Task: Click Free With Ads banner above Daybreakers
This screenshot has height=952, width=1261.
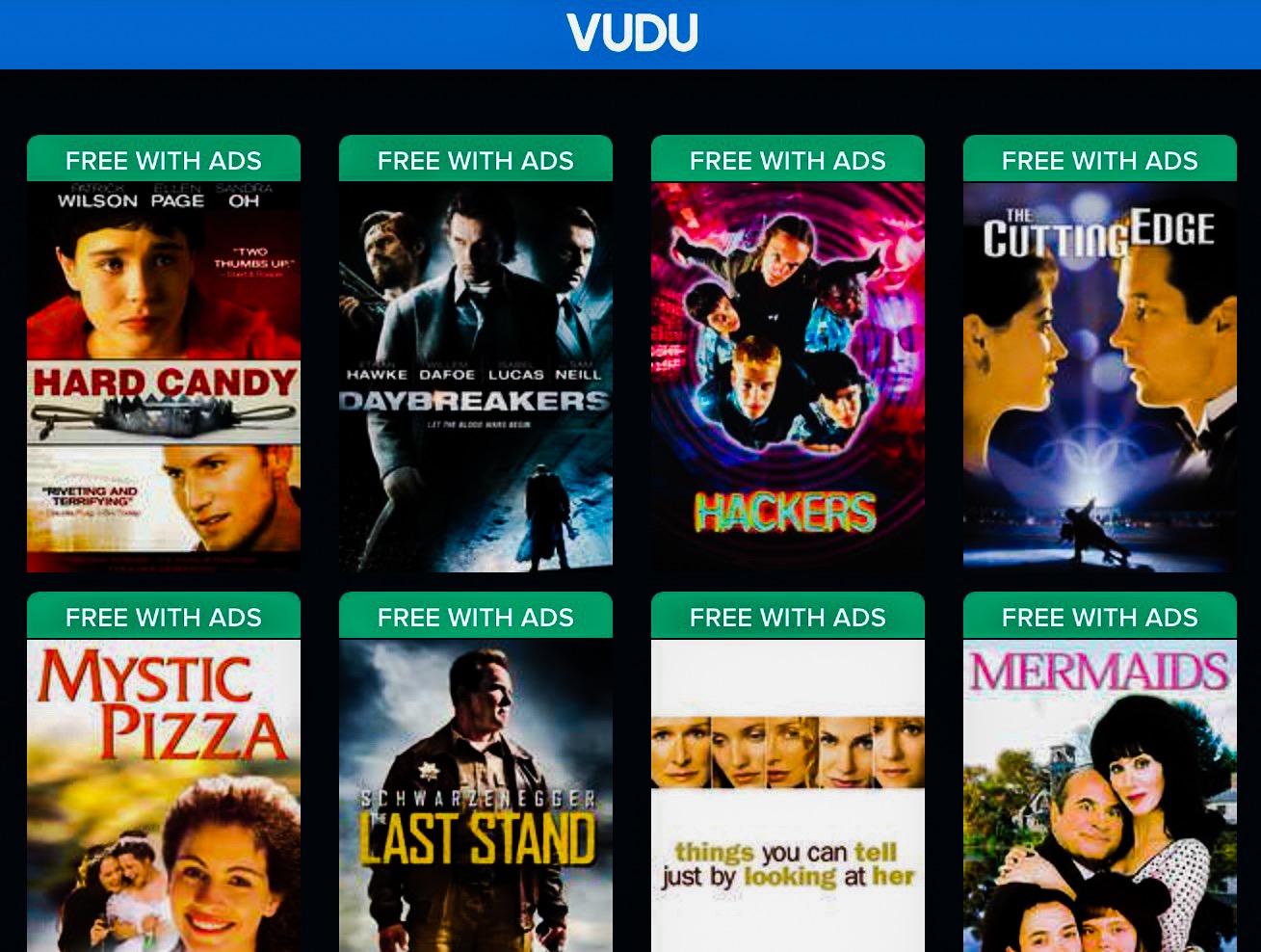Action: coord(476,159)
